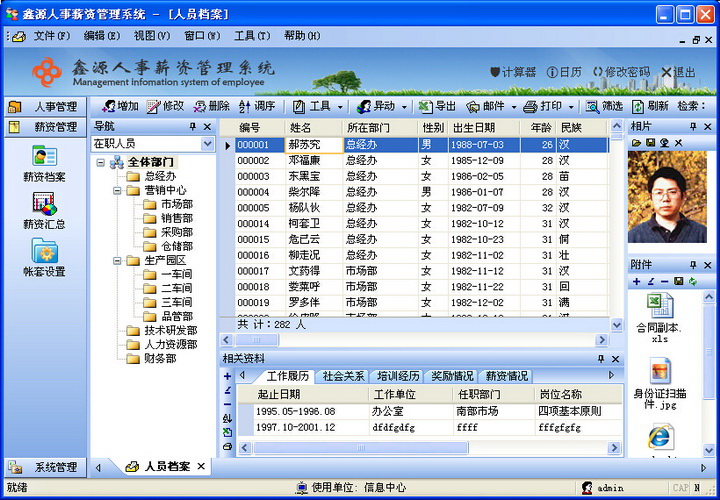Image resolution: width=720 pixels, height=500 pixels.
Task: Open the 人事管理 sidebar section
Action: point(45,107)
